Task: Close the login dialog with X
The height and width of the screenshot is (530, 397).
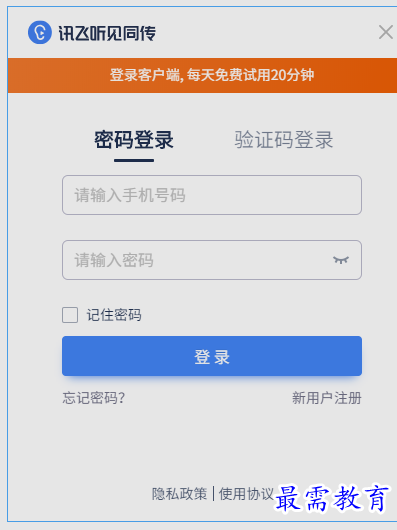Action: click(x=386, y=32)
